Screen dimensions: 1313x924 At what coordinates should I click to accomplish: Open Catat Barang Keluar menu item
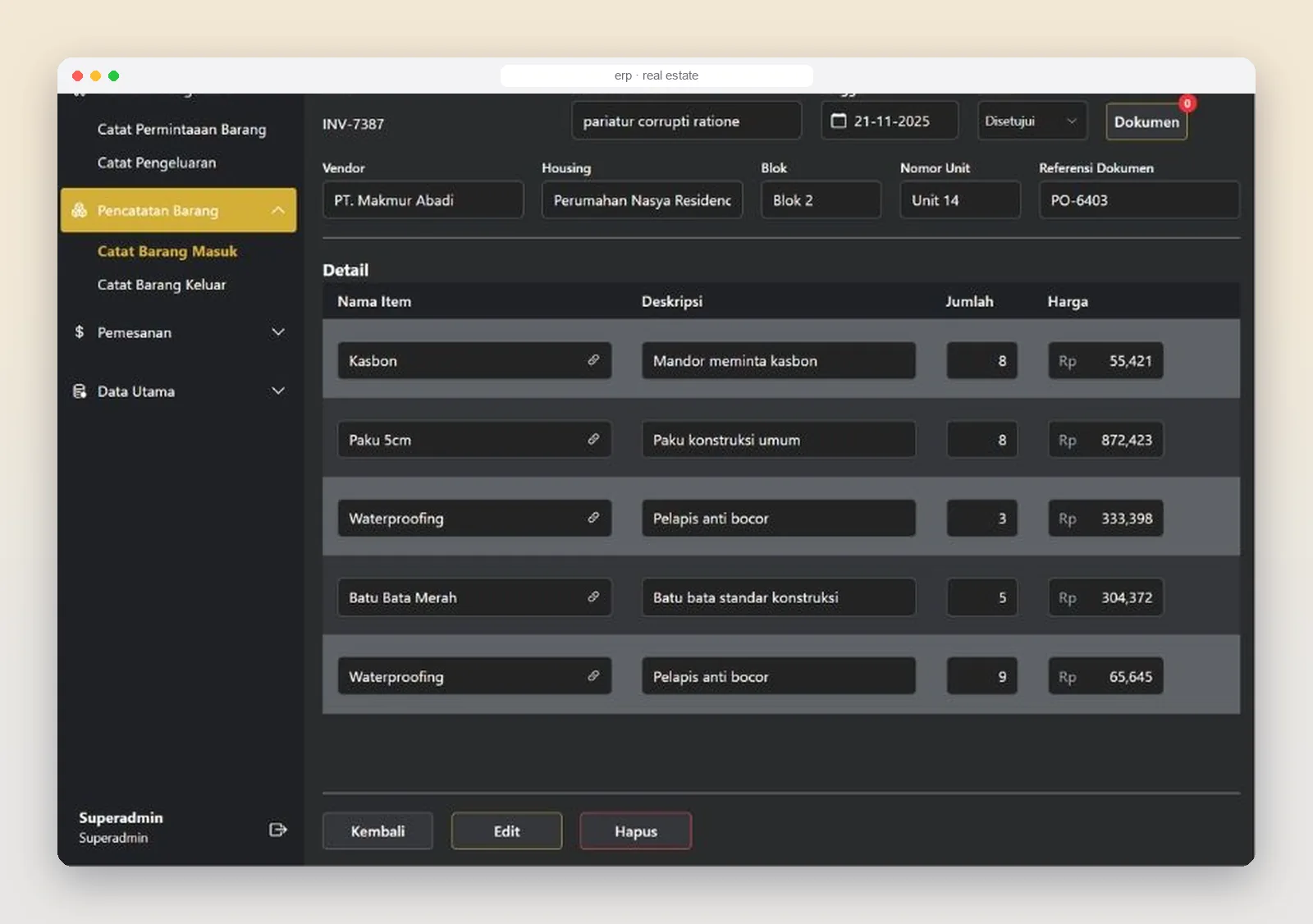(162, 285)
